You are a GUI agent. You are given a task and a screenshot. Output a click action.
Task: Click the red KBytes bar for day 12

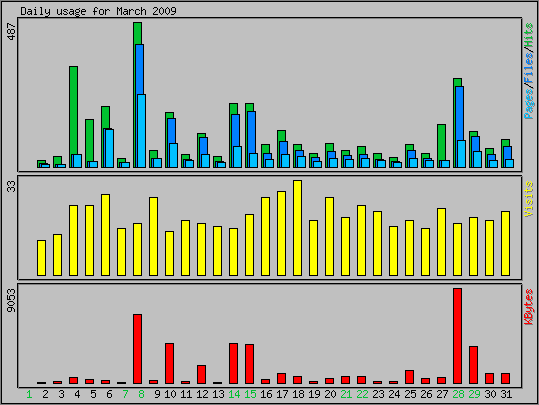point(201,374)
